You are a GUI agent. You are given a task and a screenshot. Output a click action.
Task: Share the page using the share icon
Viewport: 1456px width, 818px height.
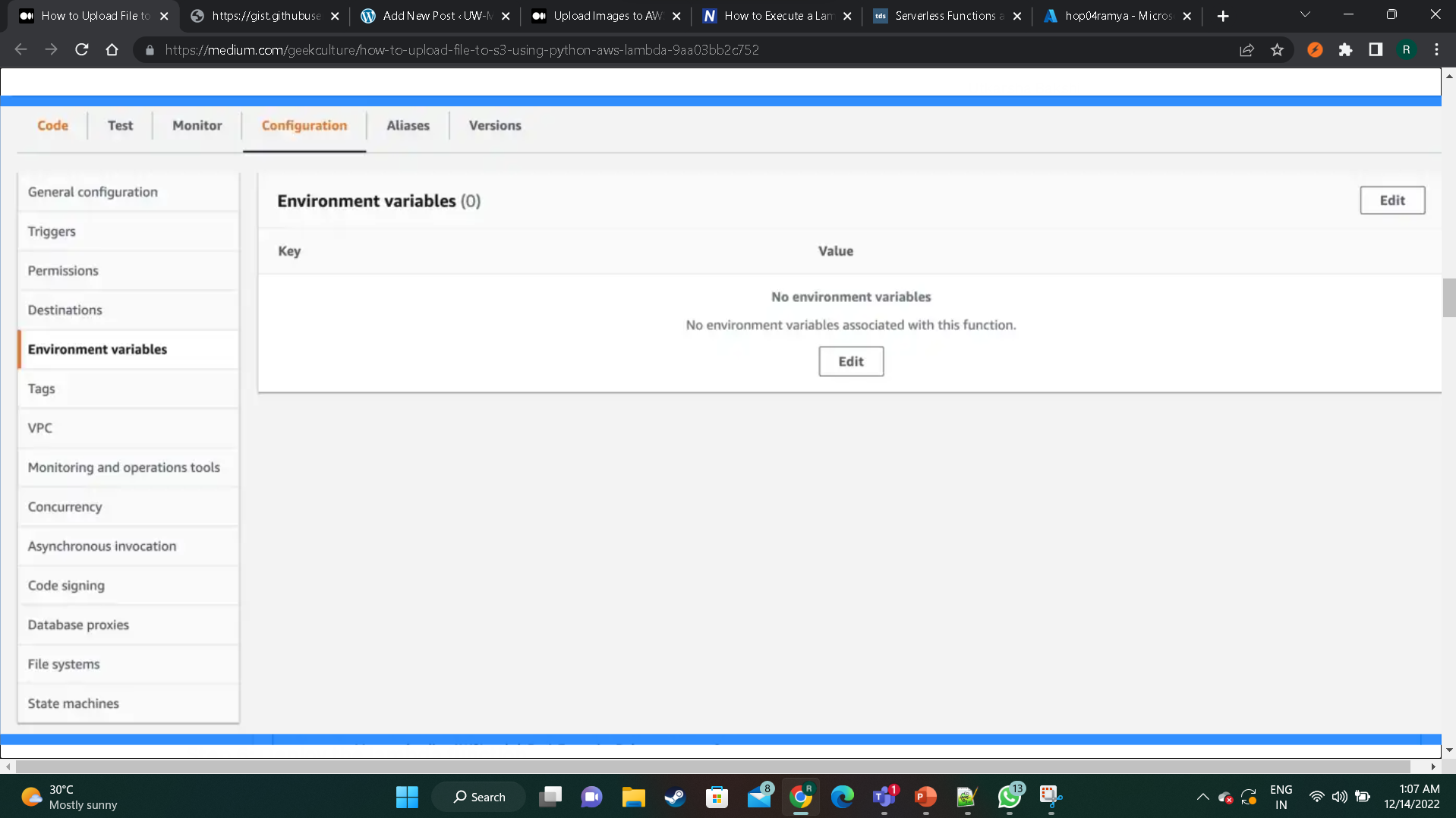click(x=1247, y=49)
